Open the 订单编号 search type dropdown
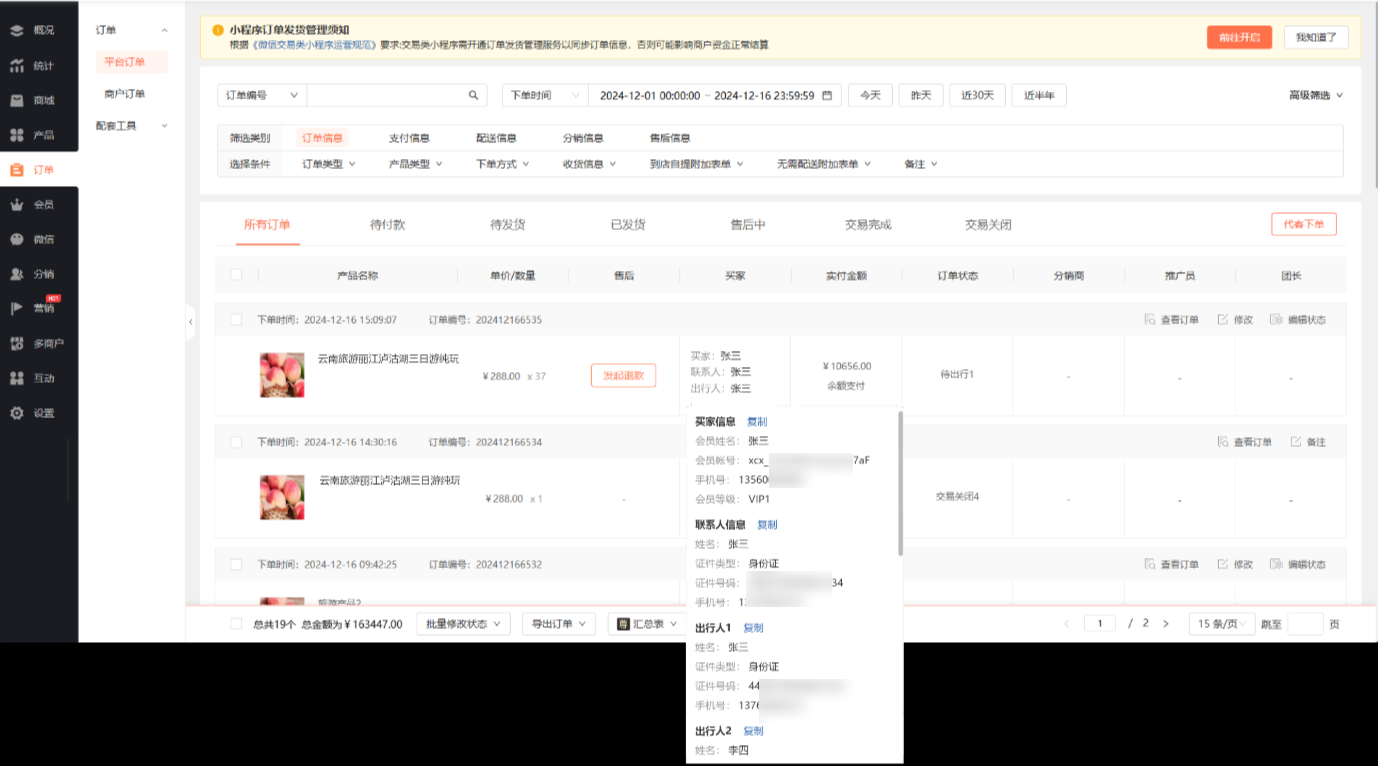This screenshot has height=766, width=1378. pyautogui.click(x=261, y=96)
